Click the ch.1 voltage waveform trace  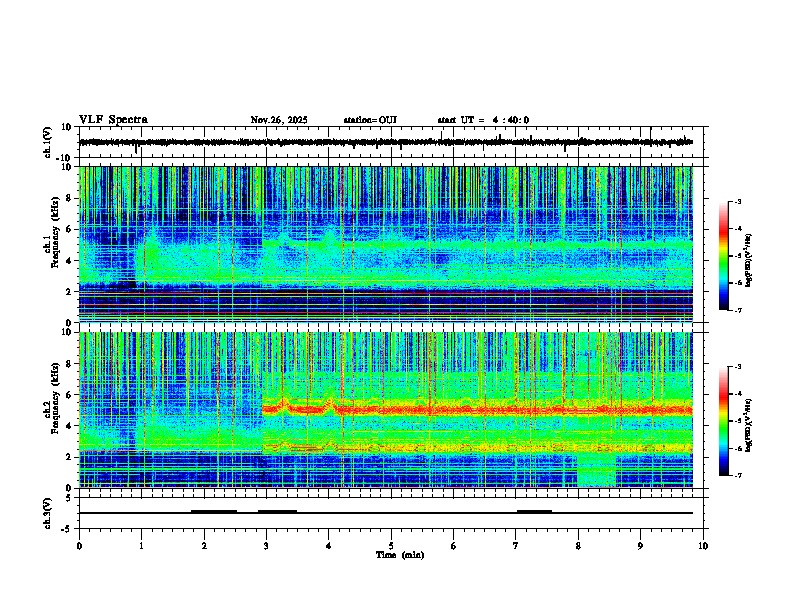tap(386, 142)
